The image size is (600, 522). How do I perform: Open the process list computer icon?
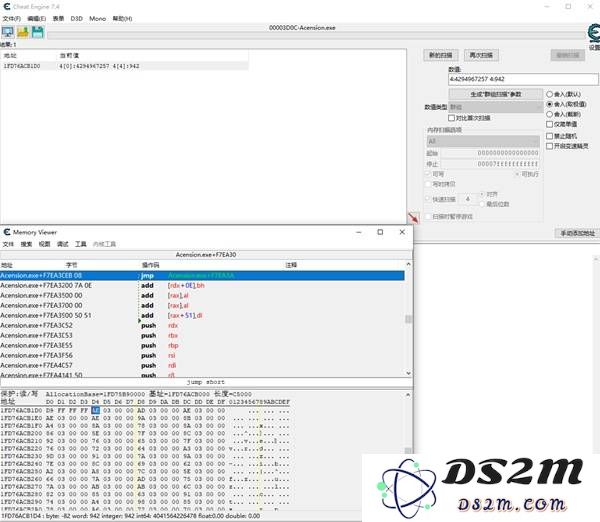pyautogui.click(x=7, y=32)
